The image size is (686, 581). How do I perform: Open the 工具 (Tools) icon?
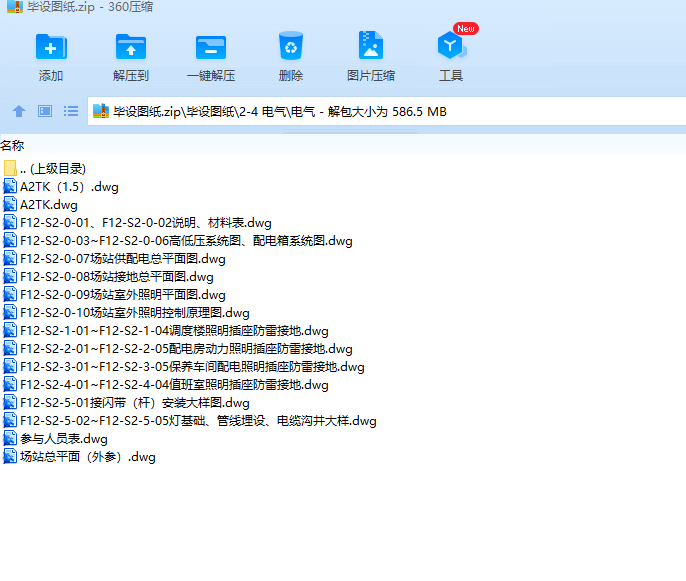coord(451,45)
